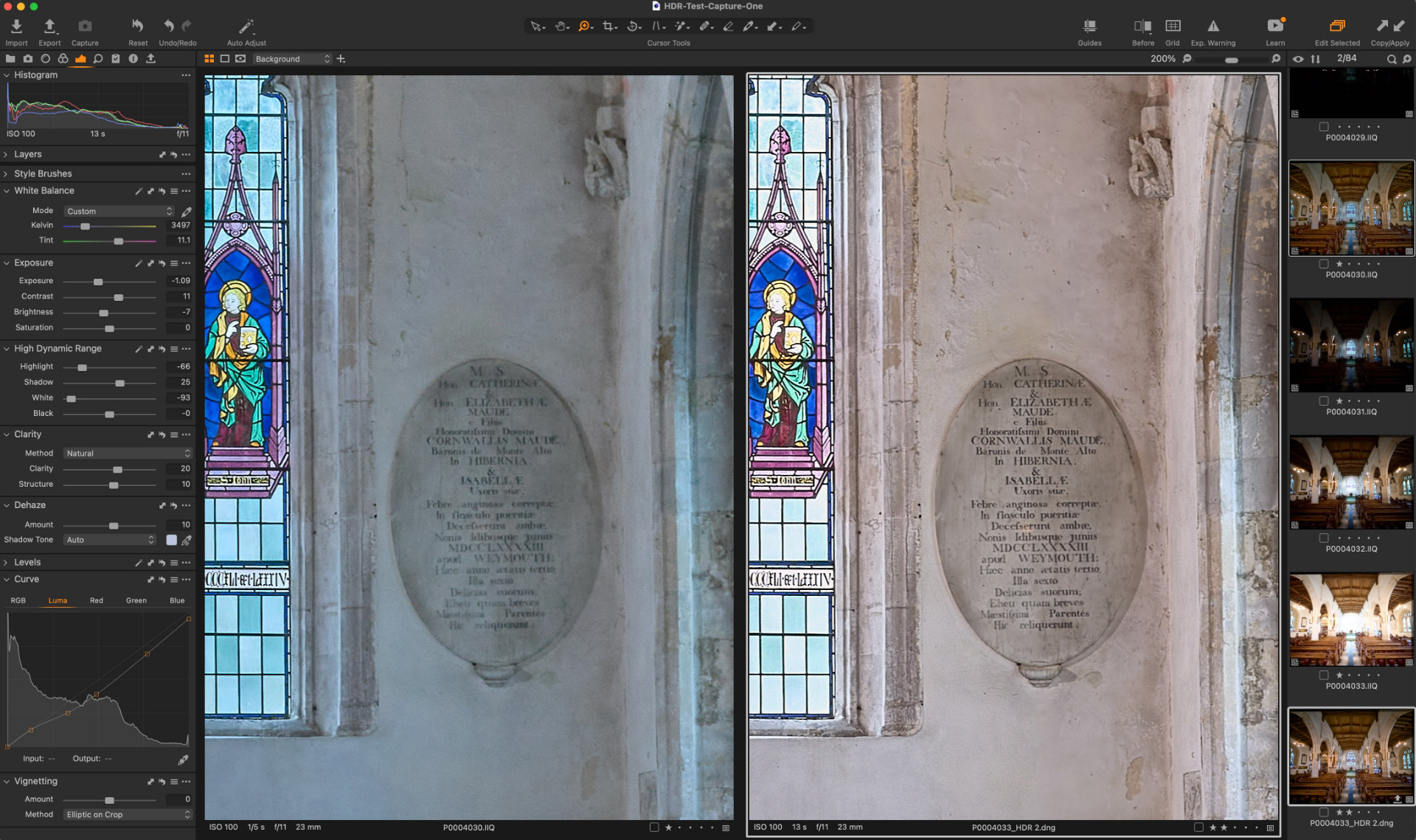
Task: Click the Capture toolbar icon
Action: pos(84,26)
